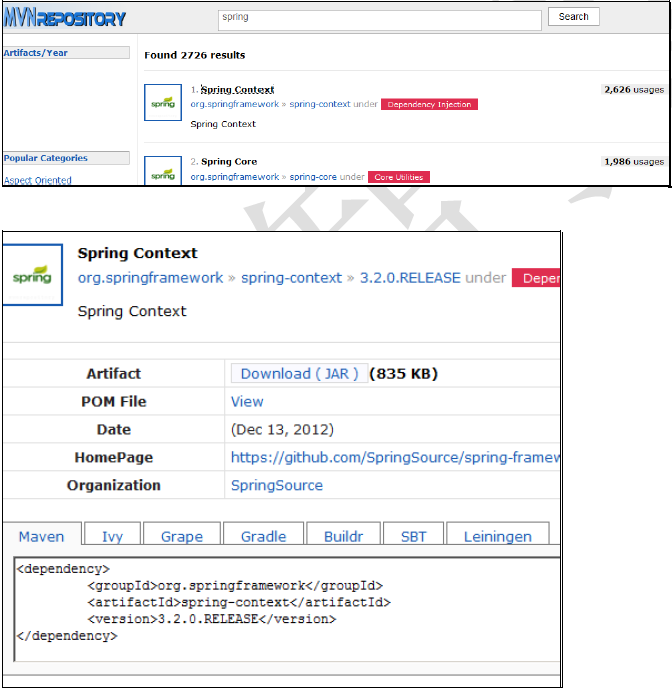
Task: Click the artifact description text below the breadcrumb
Action: point(132,312)
